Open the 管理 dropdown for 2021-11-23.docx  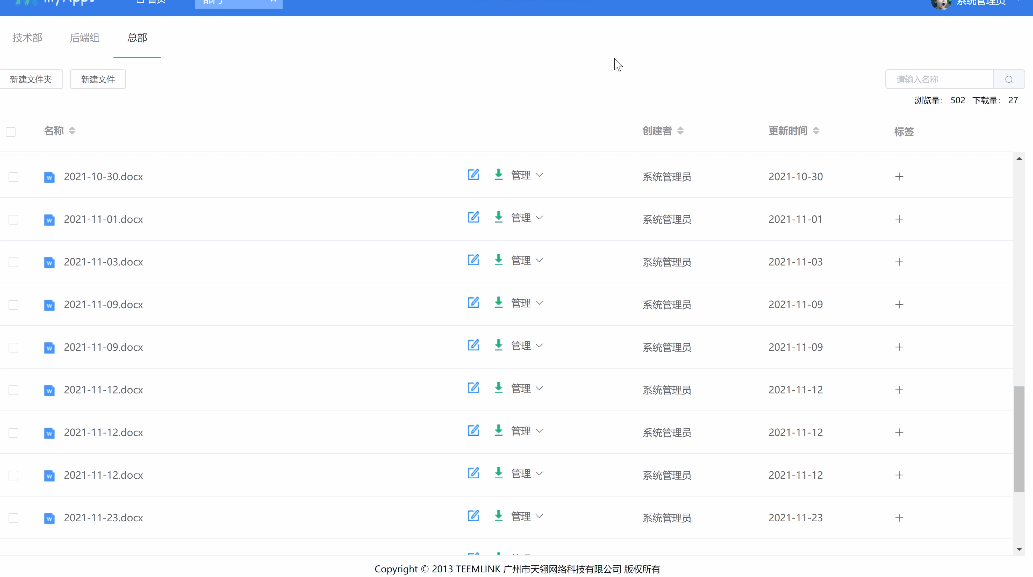tap(525, 518)
